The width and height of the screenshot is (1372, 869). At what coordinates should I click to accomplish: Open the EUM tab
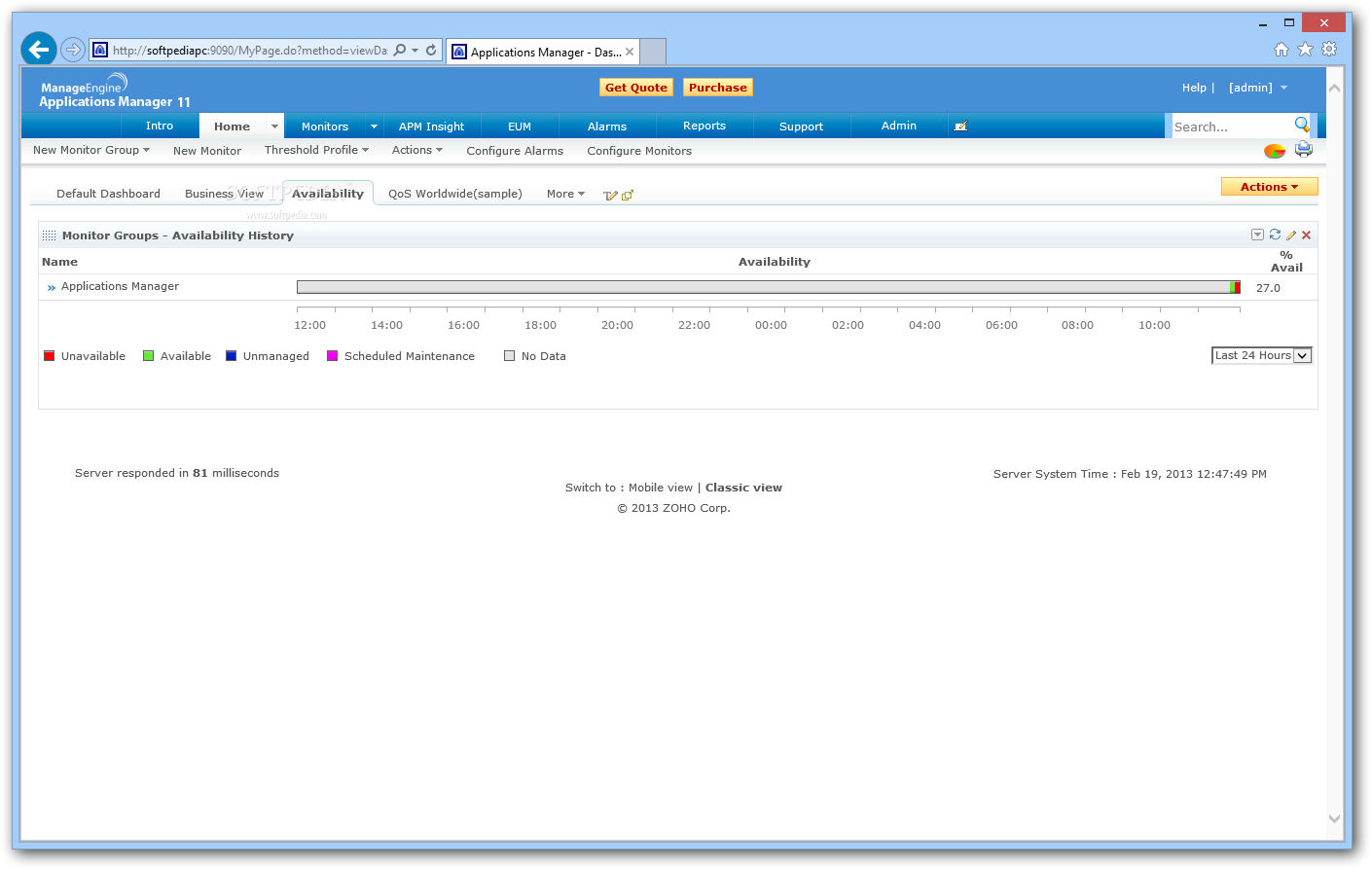[x=520, y=127]
